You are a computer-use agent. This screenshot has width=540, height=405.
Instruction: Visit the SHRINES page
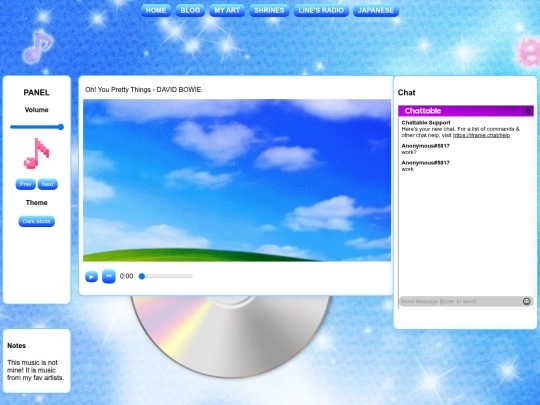coord(269,10)
